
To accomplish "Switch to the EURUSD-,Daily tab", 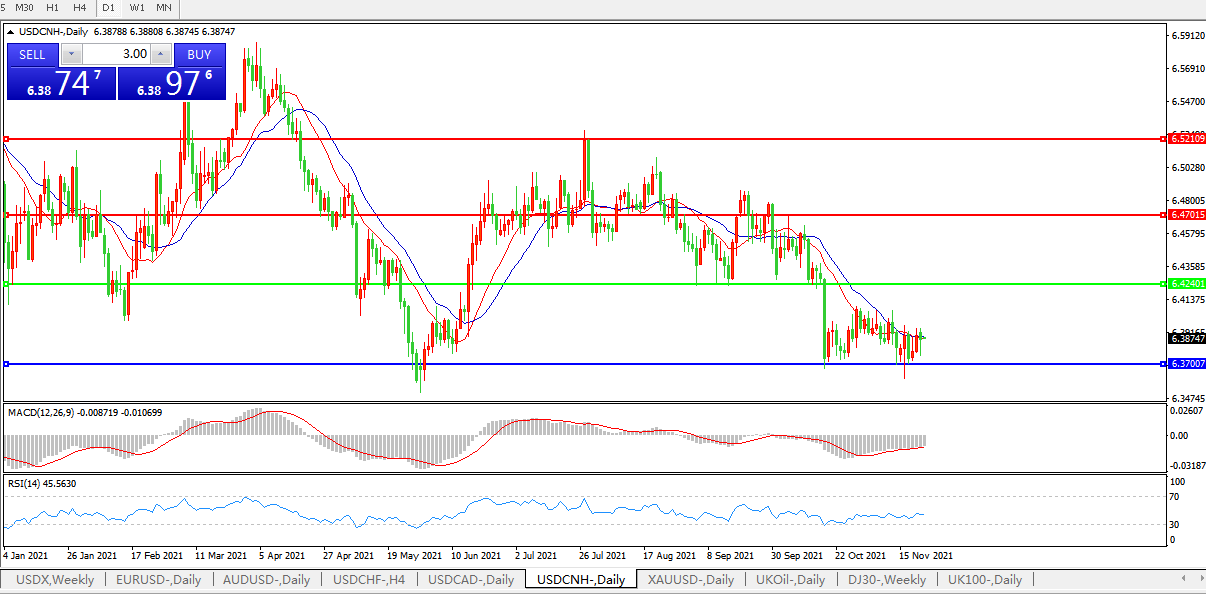I will [158, 580].
